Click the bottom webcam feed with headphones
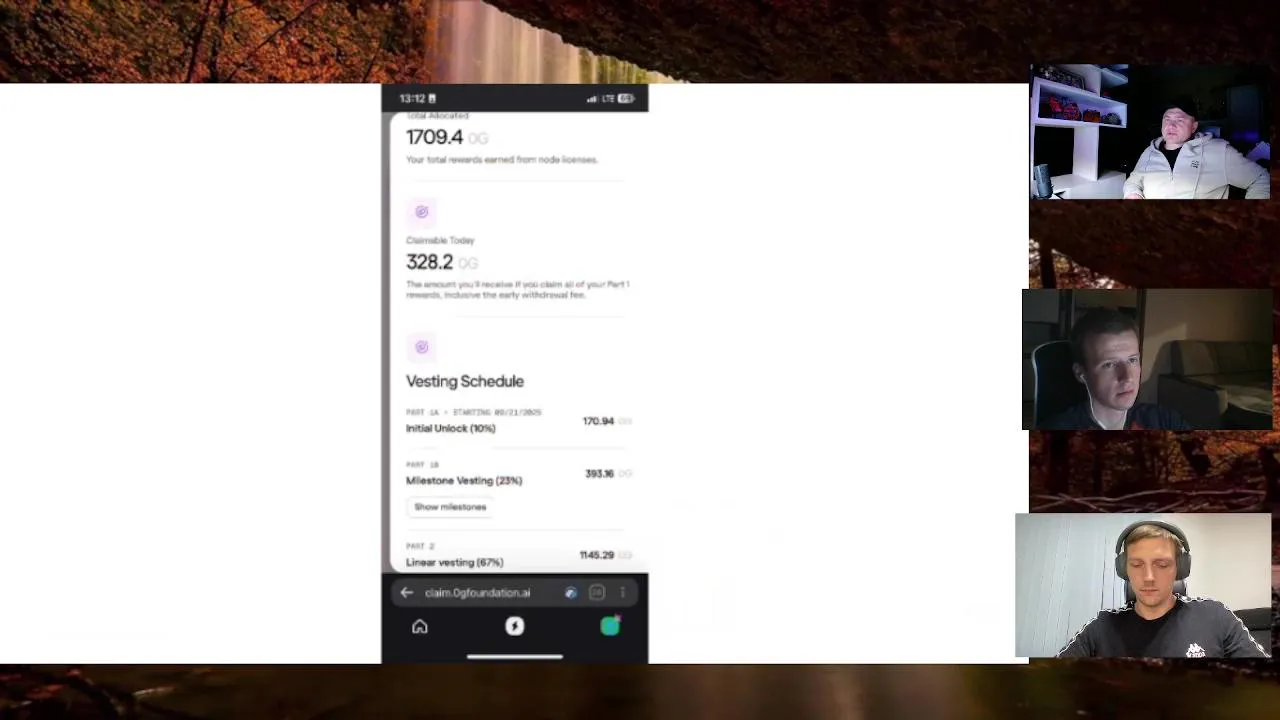 1143,586
